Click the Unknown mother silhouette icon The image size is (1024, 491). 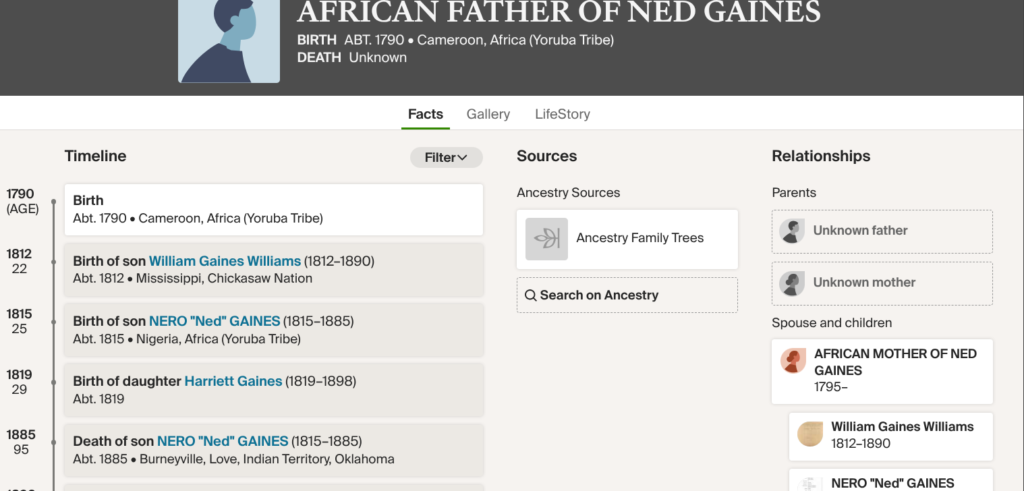pyautogui.click(x=793, y=283)
